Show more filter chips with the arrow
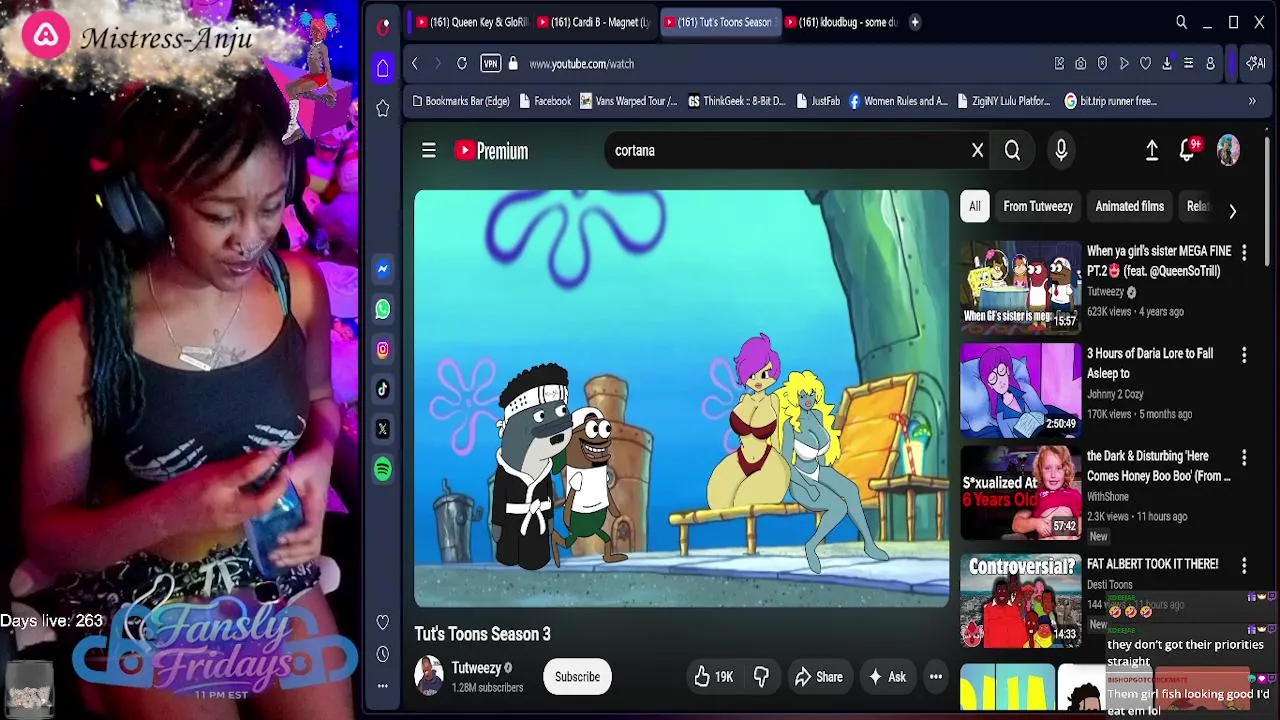Image resolution: width=1280 pixels, height=720 pixels. click(1232, 211)
